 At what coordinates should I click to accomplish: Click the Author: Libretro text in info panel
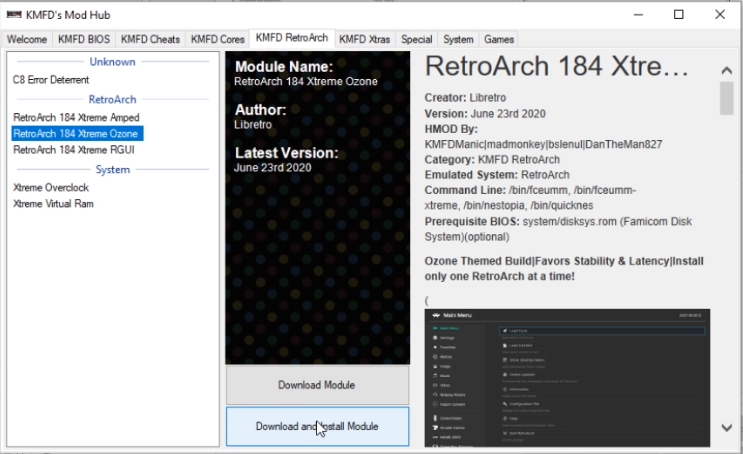pyautogui.click(x=260, y=117)
